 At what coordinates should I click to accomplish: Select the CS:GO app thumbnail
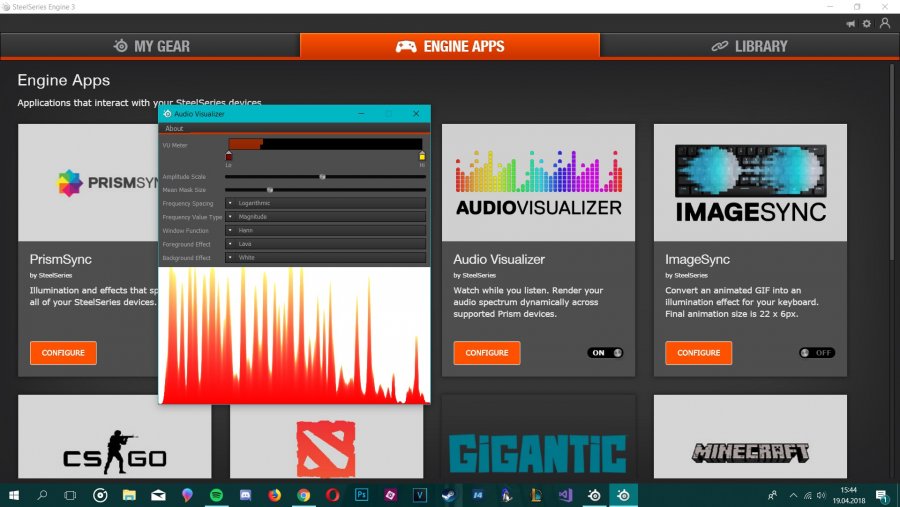(115, 436)
